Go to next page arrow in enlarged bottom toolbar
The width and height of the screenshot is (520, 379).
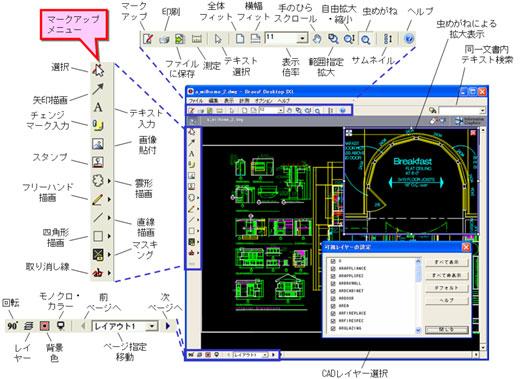tap(168, 326)
